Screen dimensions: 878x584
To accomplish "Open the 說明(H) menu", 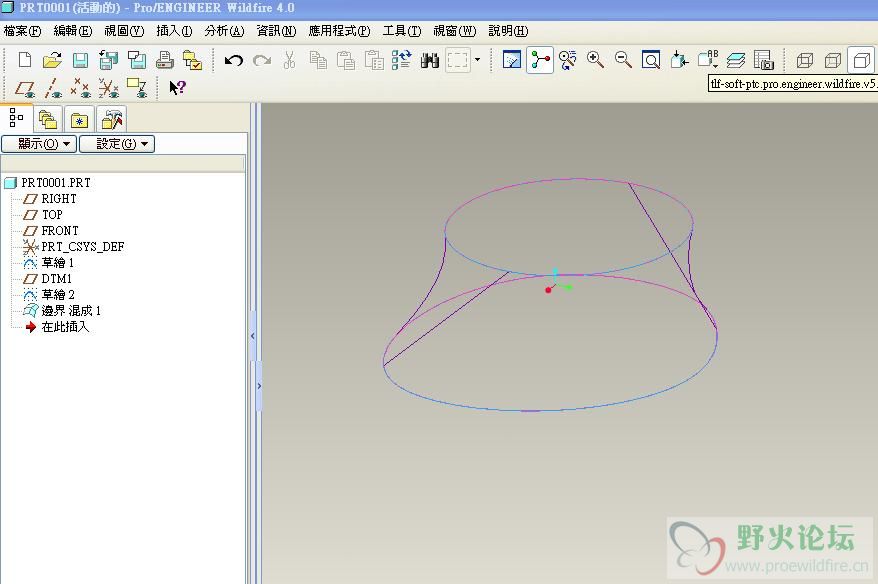I will click(x=508, y=31).
